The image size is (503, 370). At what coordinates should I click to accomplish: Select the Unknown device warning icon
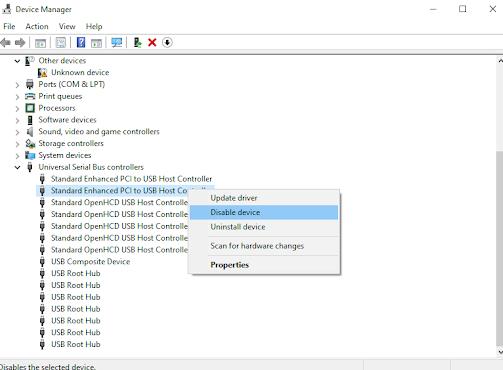(x=42, y=72)
